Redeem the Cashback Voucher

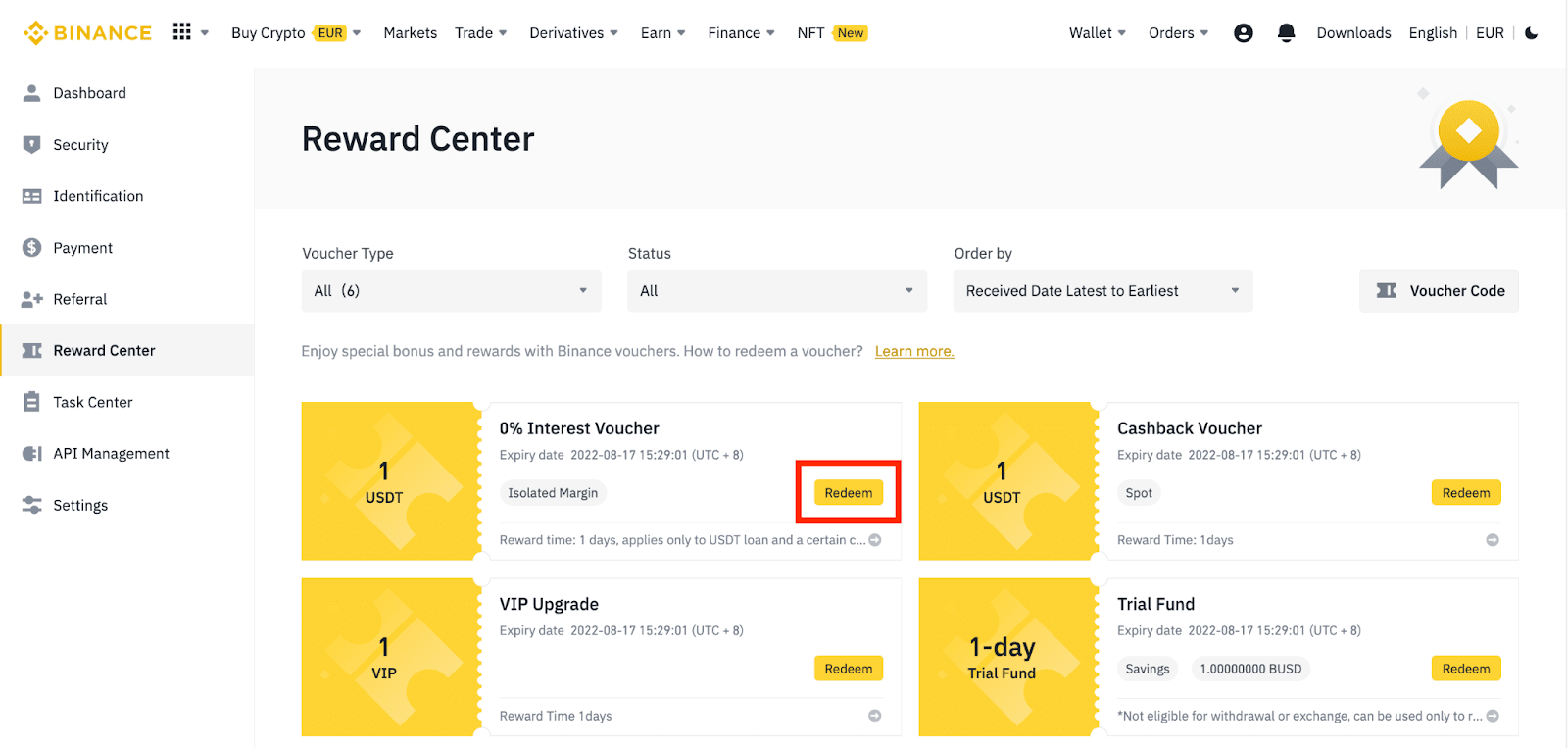click(x=1466, y=493)
